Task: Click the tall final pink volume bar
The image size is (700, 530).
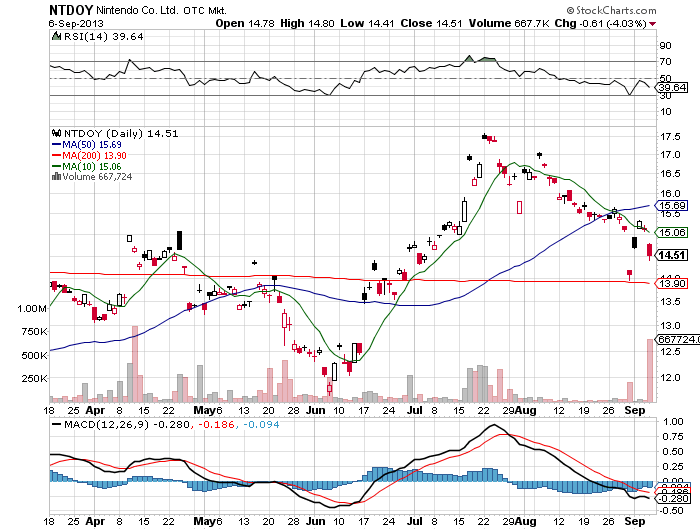Action: [x=650, y=371]
